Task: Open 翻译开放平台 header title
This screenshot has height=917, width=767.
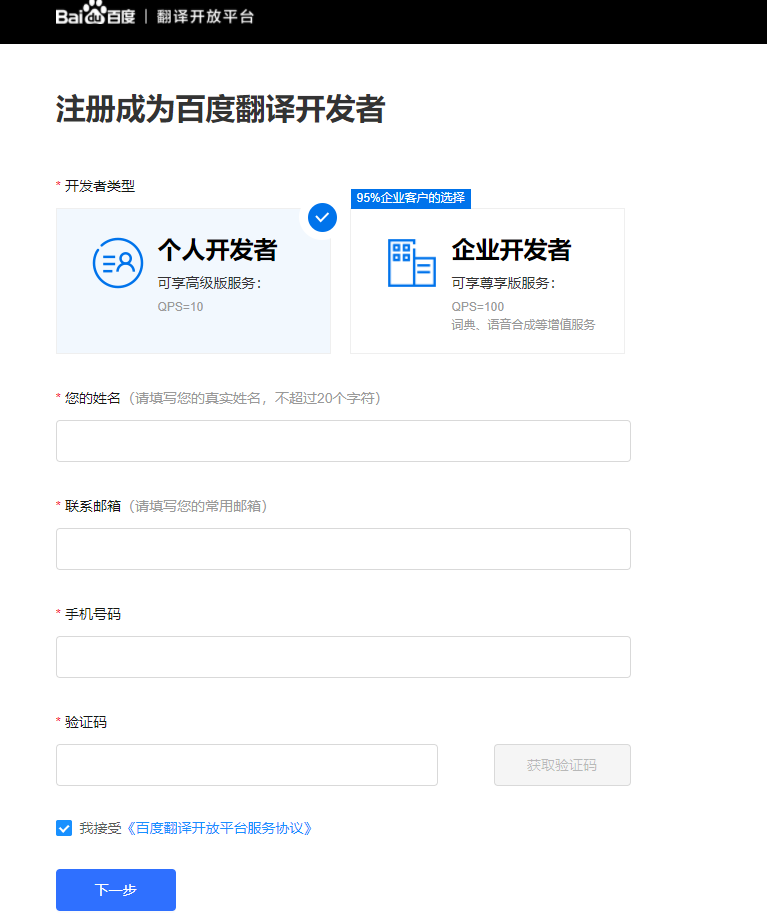Action: 205,17
